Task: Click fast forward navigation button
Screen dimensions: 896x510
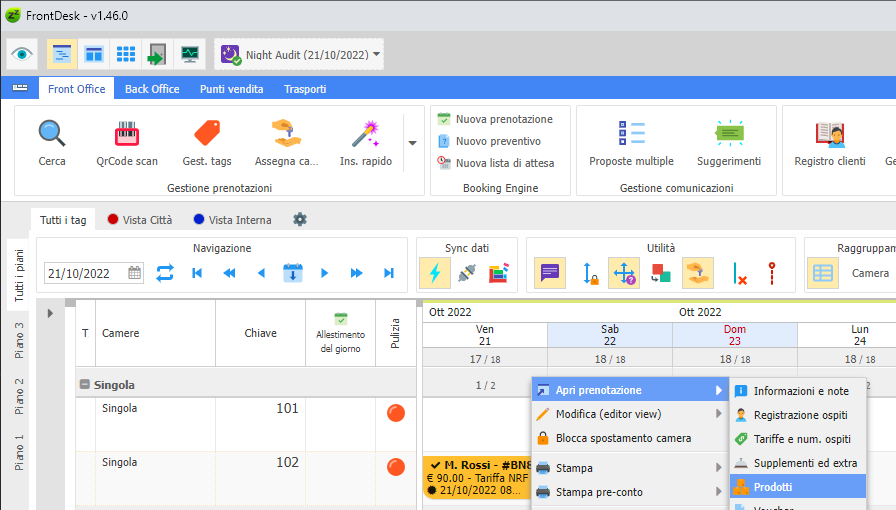Action: 357,273
